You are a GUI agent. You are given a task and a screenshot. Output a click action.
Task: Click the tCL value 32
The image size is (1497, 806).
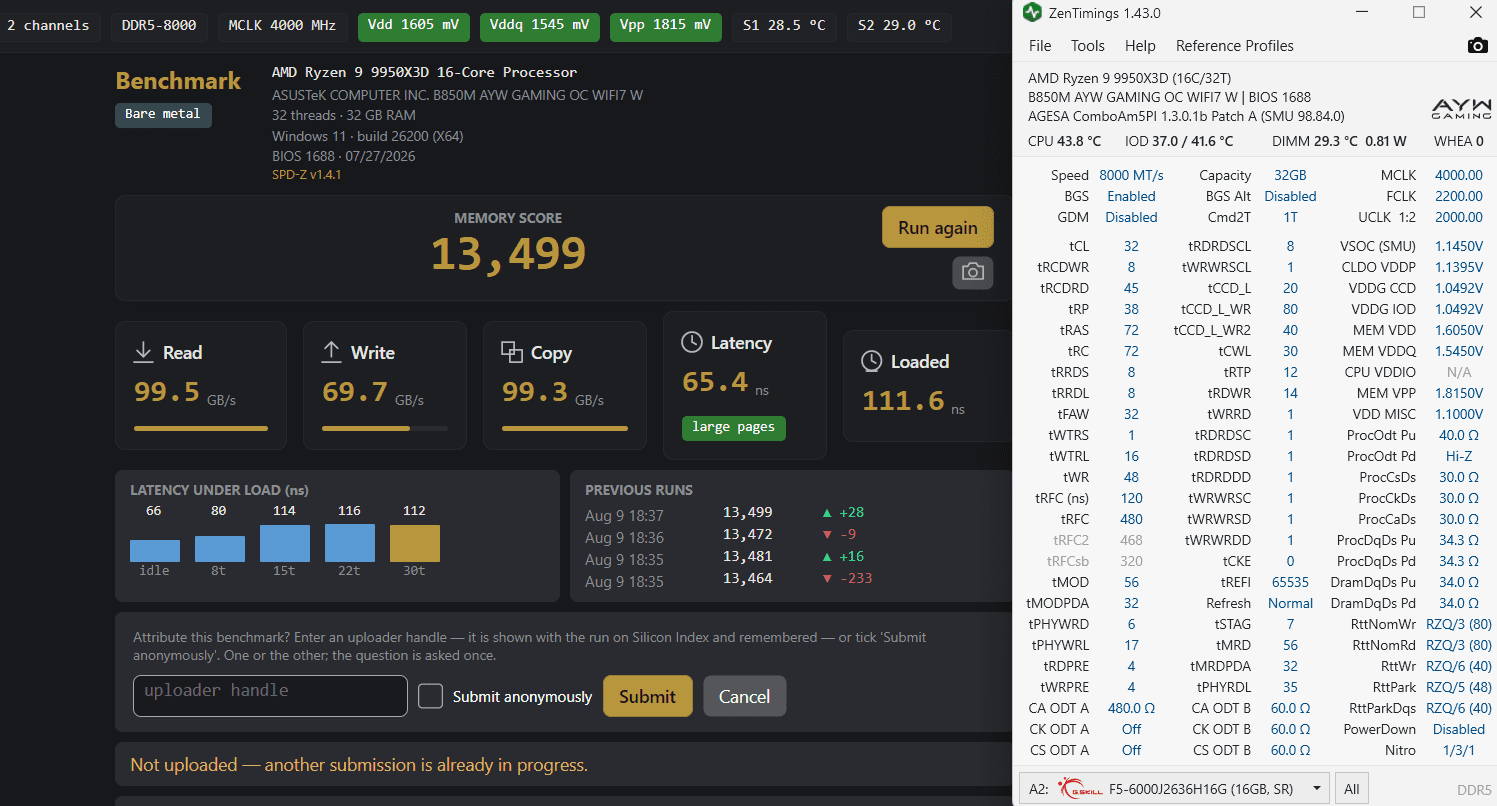point(1131,246)
